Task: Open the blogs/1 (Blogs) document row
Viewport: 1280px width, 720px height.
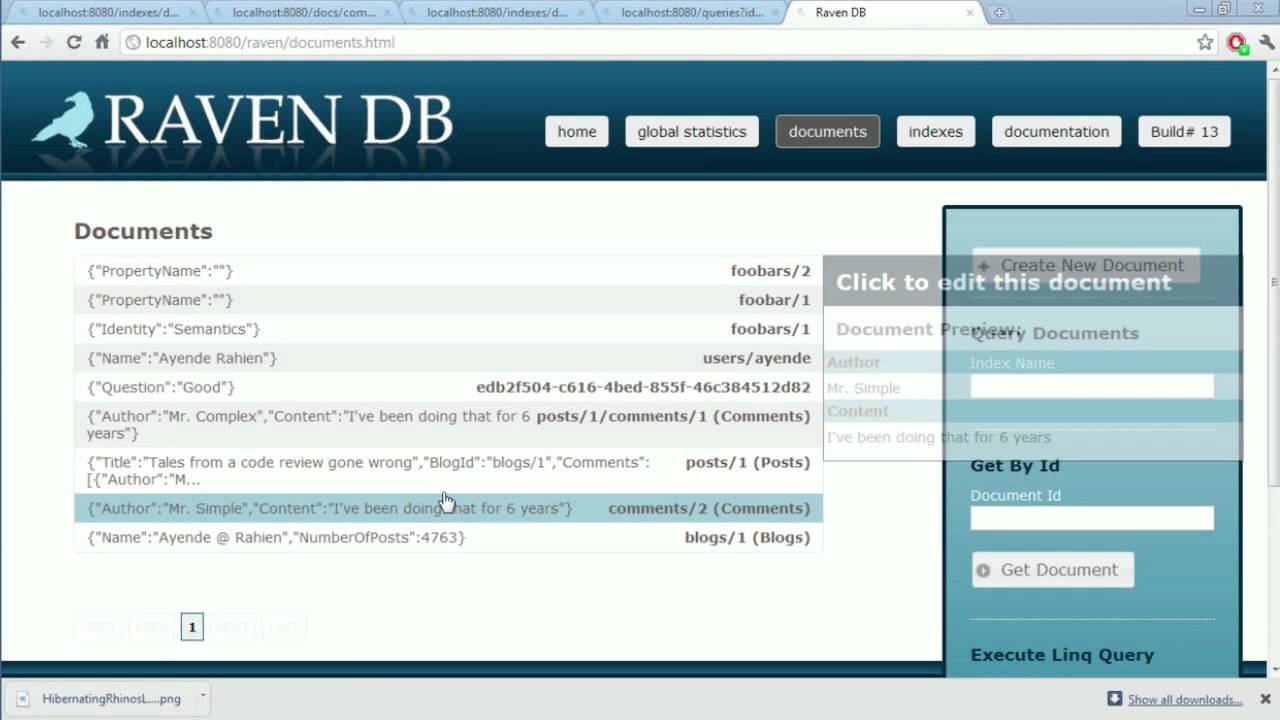Action: pos(448,537)
